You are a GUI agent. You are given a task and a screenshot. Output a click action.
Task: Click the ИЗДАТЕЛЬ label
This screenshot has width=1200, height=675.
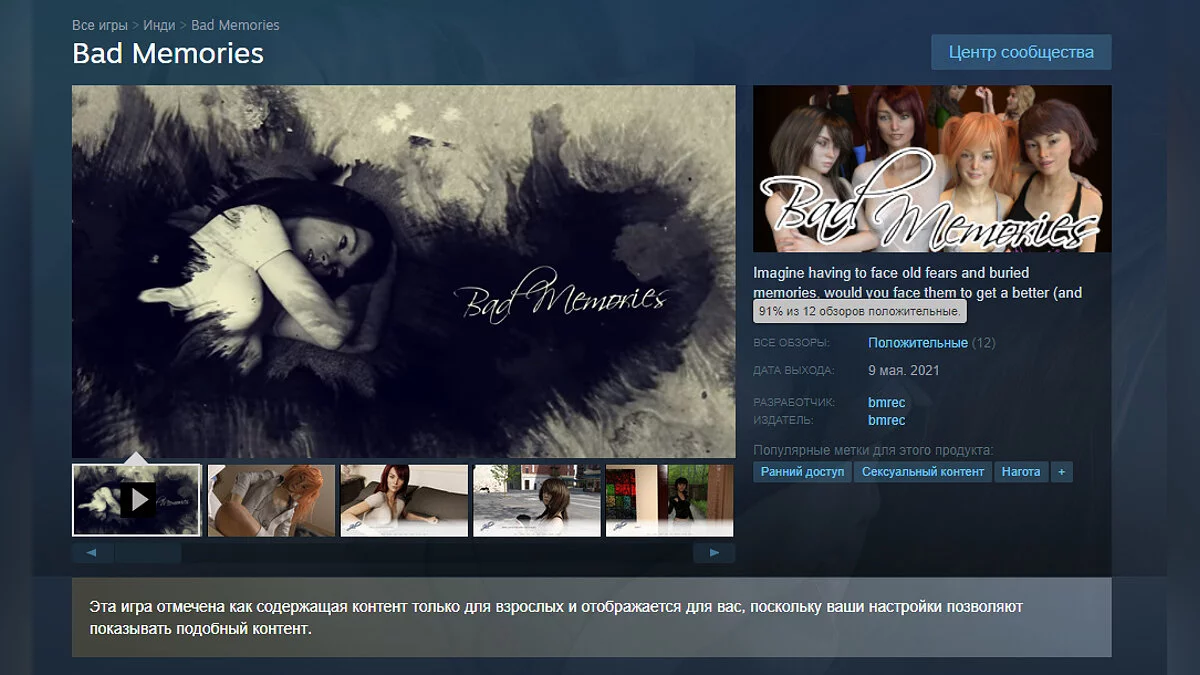coord(783,421)
